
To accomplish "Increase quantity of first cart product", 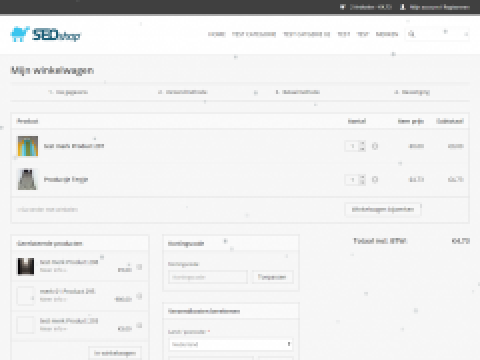I will click(x=362, y=143).
